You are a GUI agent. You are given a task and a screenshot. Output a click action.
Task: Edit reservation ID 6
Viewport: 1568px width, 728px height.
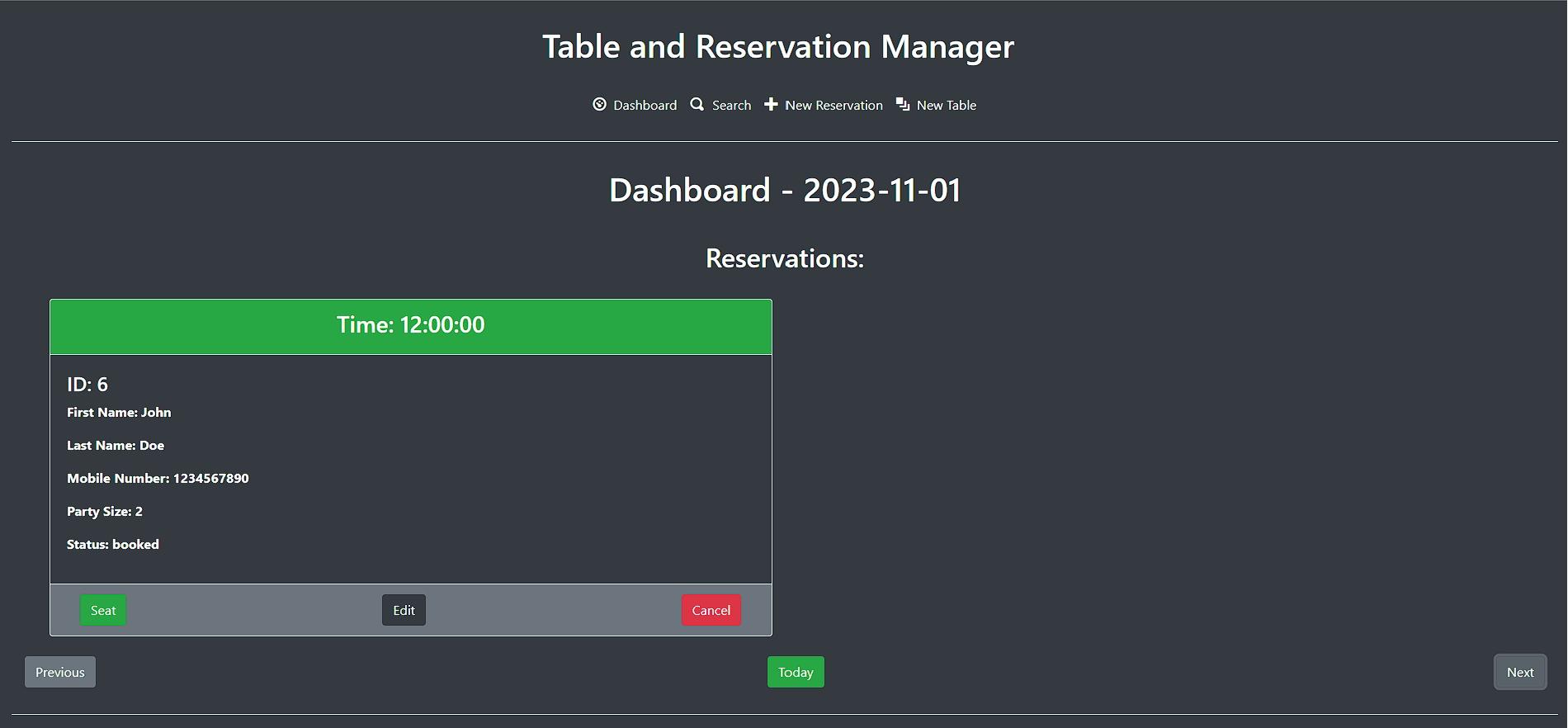point(404,610)
